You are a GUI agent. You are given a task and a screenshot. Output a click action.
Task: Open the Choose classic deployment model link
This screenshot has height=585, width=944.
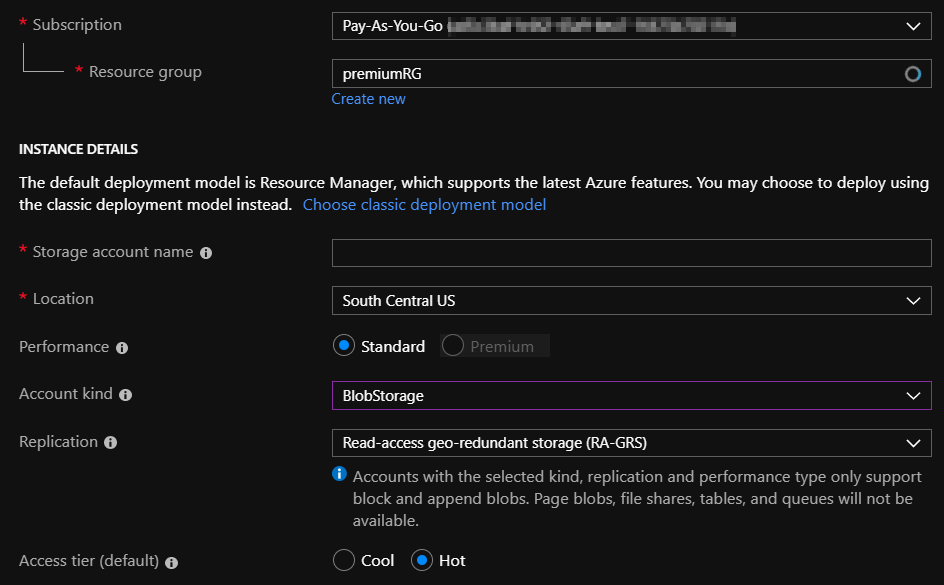pyautogui.click(x=424, y=205)
